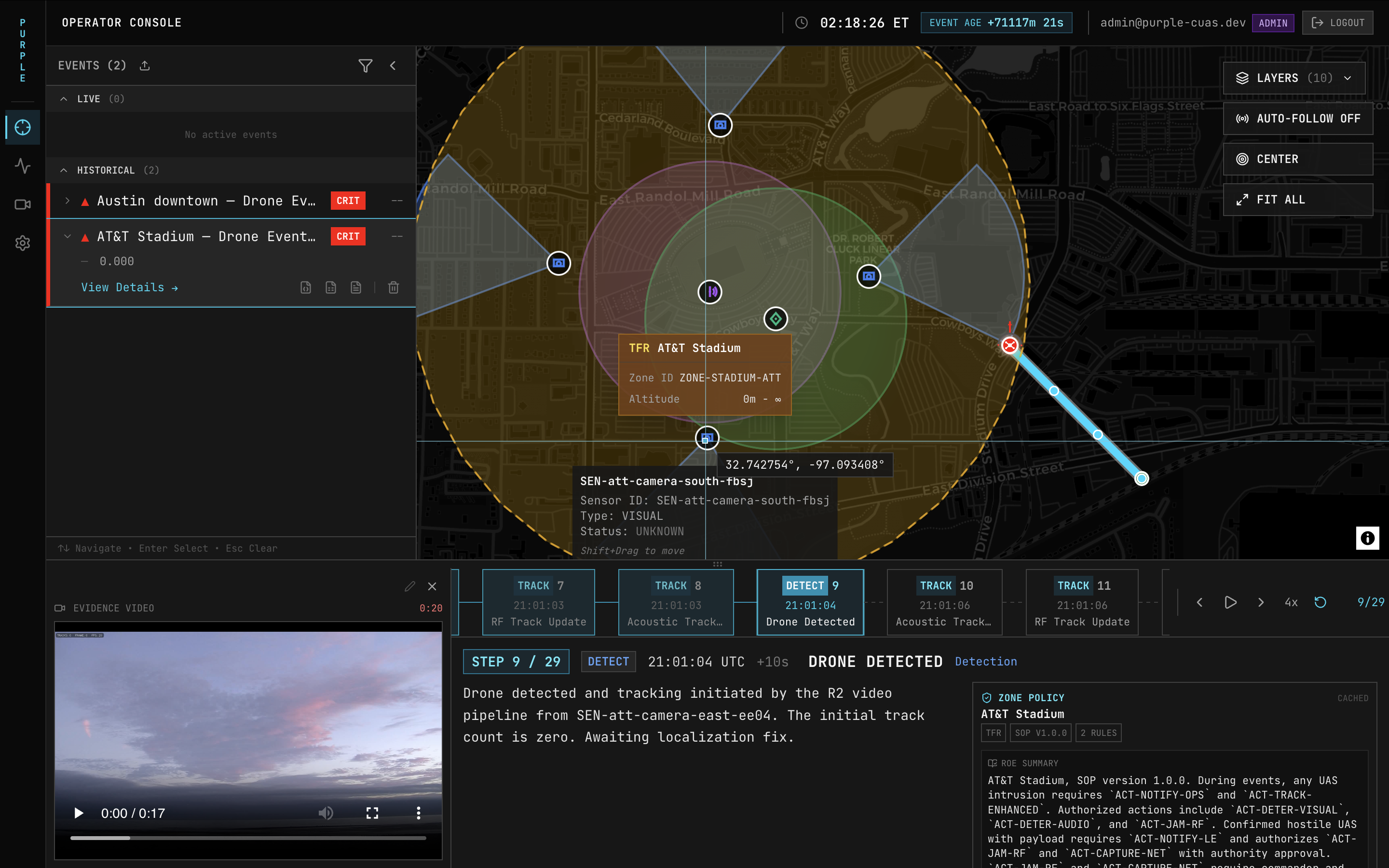Select the green diamond sensor marker
Image resolution: width=1389 pixels, height=868 pixels.
[776, 319]
